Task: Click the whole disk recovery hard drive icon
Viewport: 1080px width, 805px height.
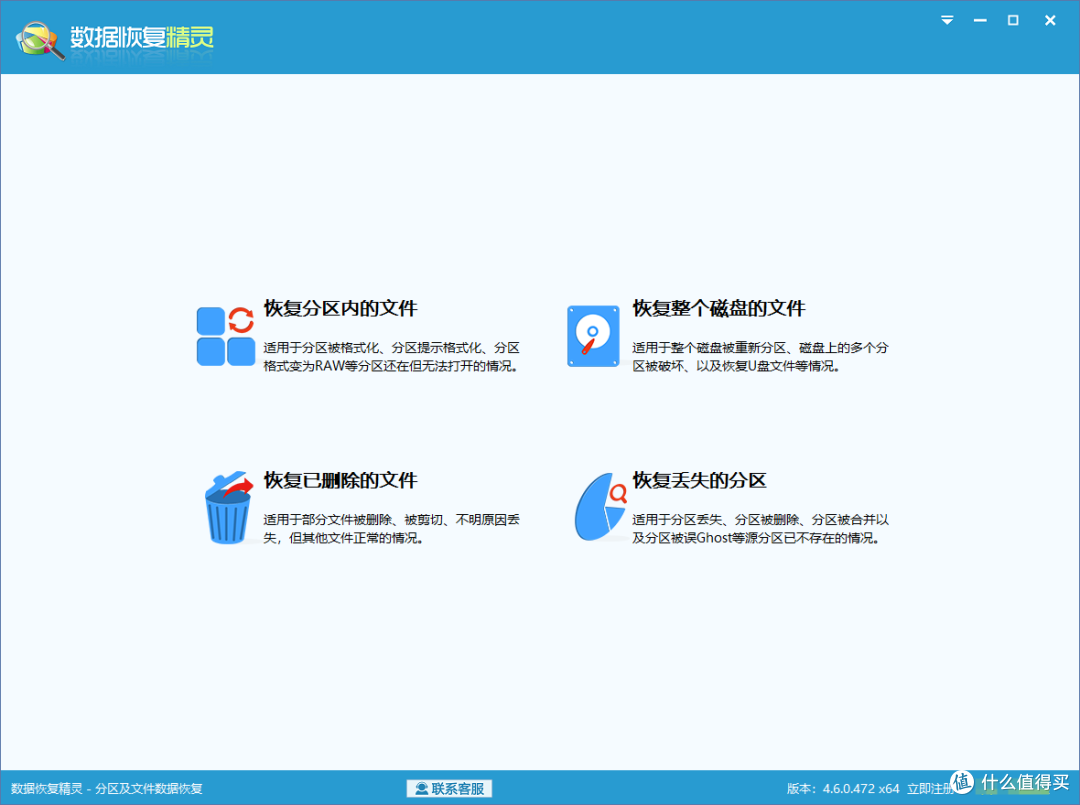Action: [x=593, y=336]
